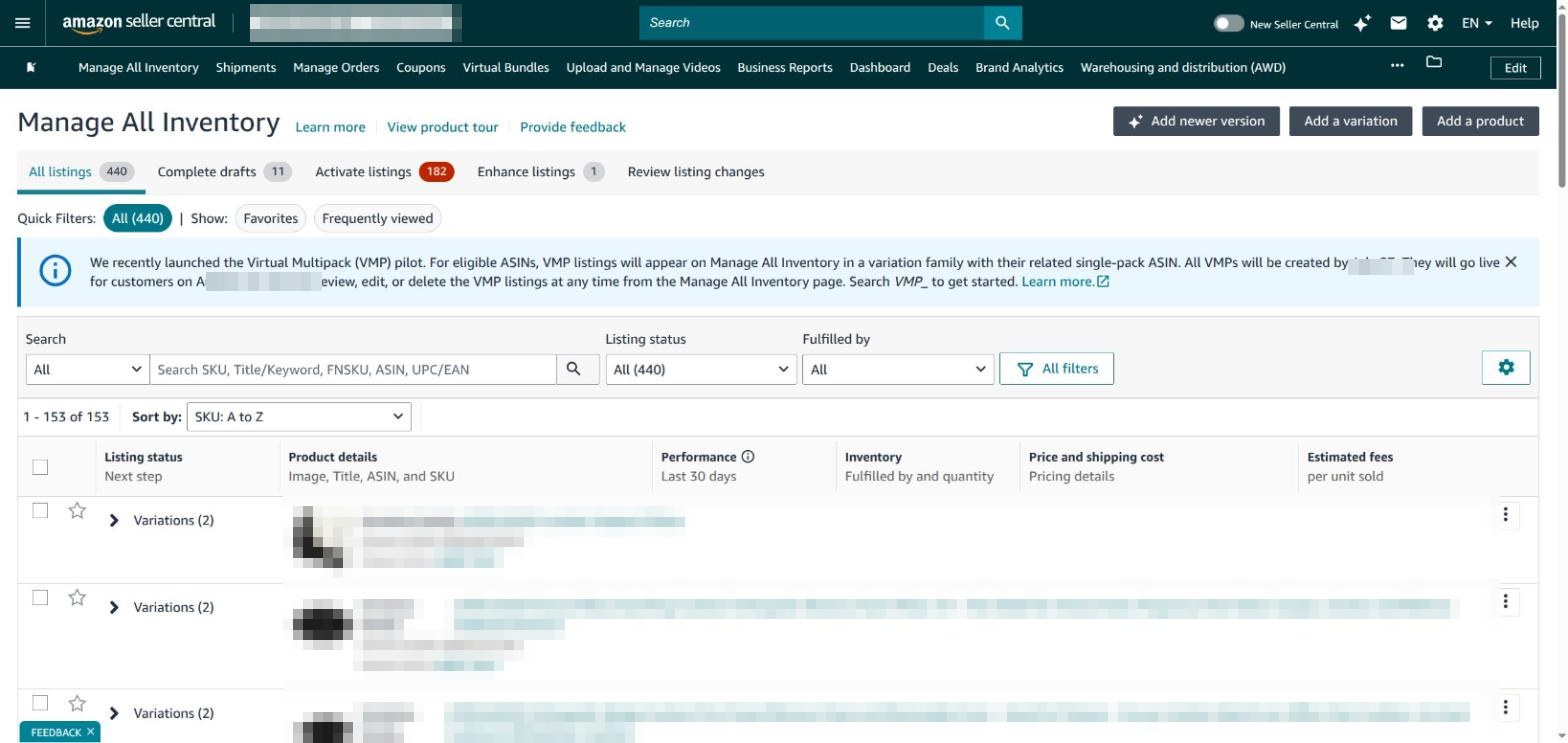The image size is (1568, 743).
Task: Open the hamburger main menu
Action: click(23, 23)
